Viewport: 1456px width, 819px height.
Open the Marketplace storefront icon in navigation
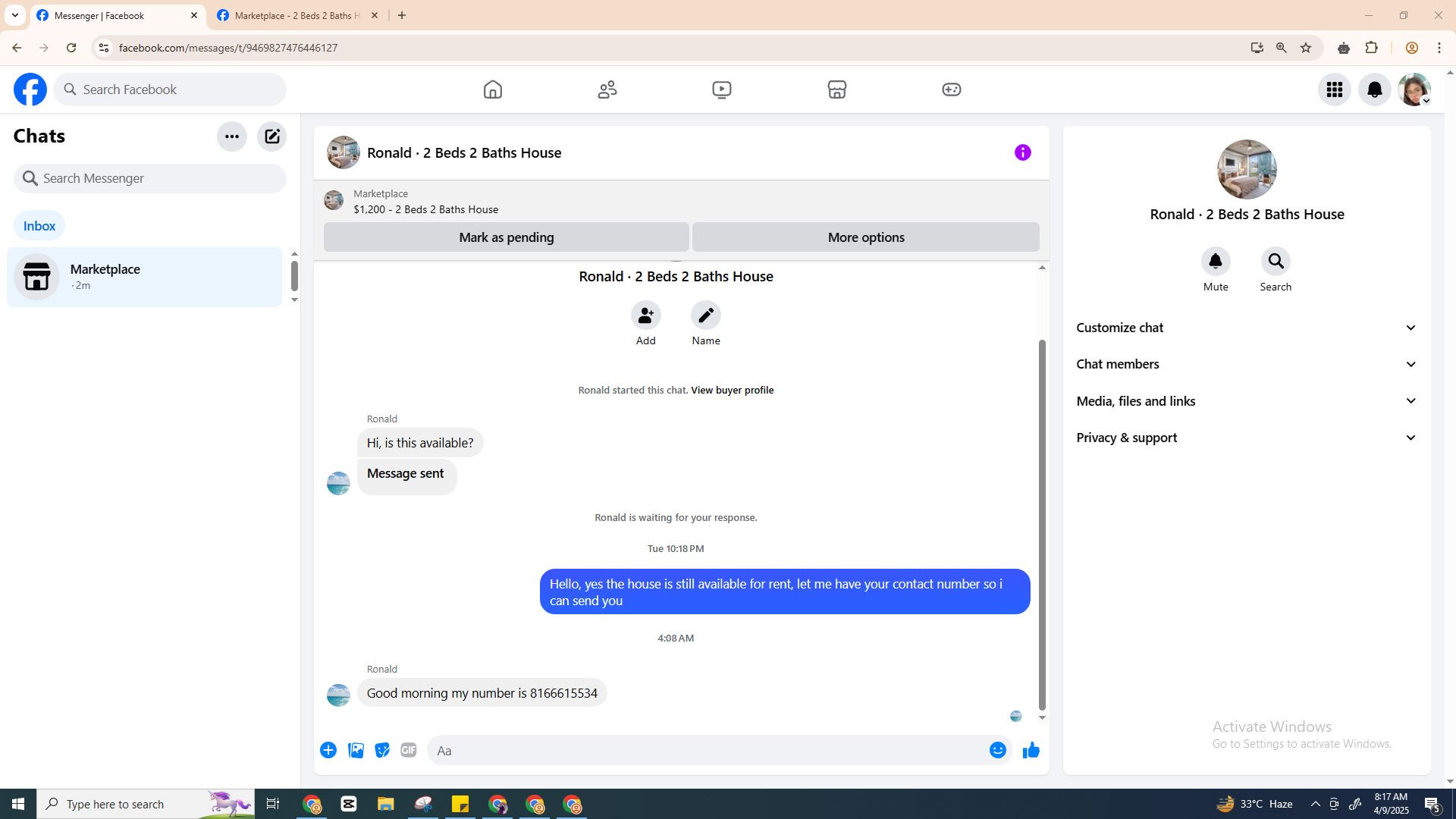tap(836, 89)
